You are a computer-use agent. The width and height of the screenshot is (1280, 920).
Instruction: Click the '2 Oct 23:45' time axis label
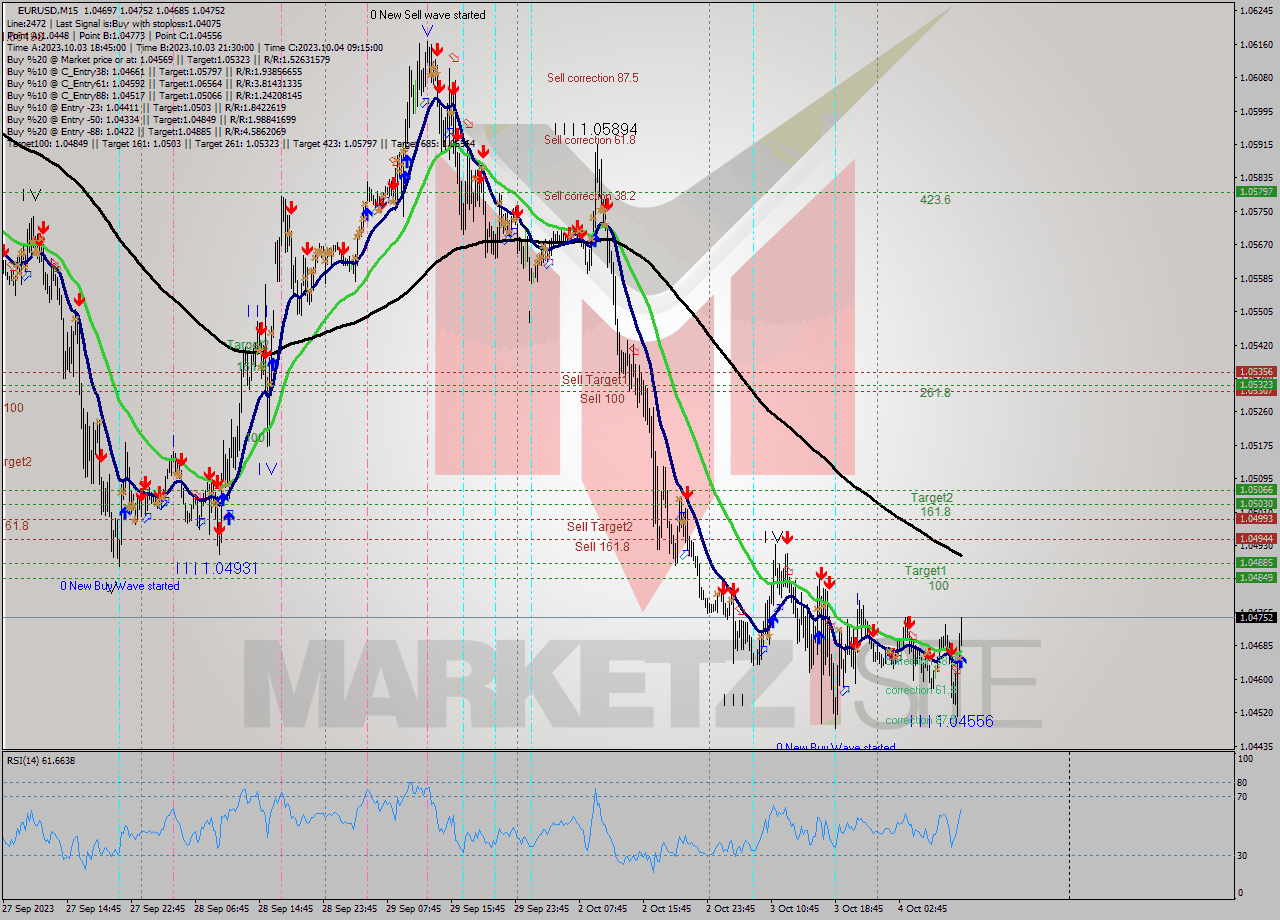pyautogui.click(x=731, y=909)
